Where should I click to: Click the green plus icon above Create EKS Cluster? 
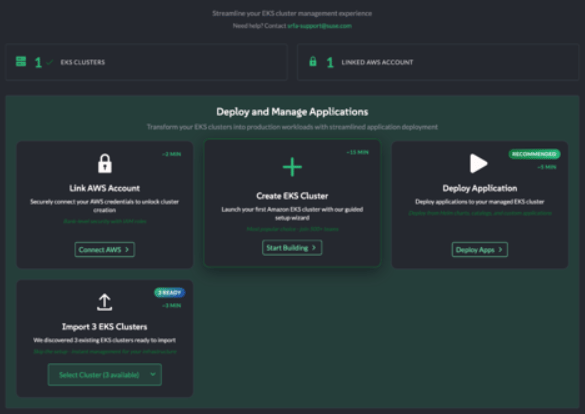coord(292,167)
